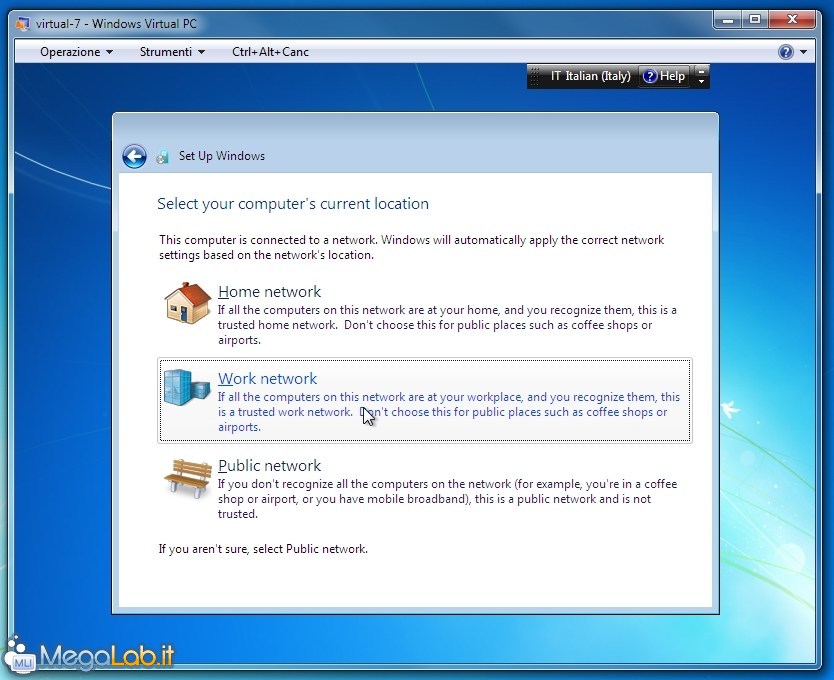
Task: Choose the Work network link
Action: point(268,378)
